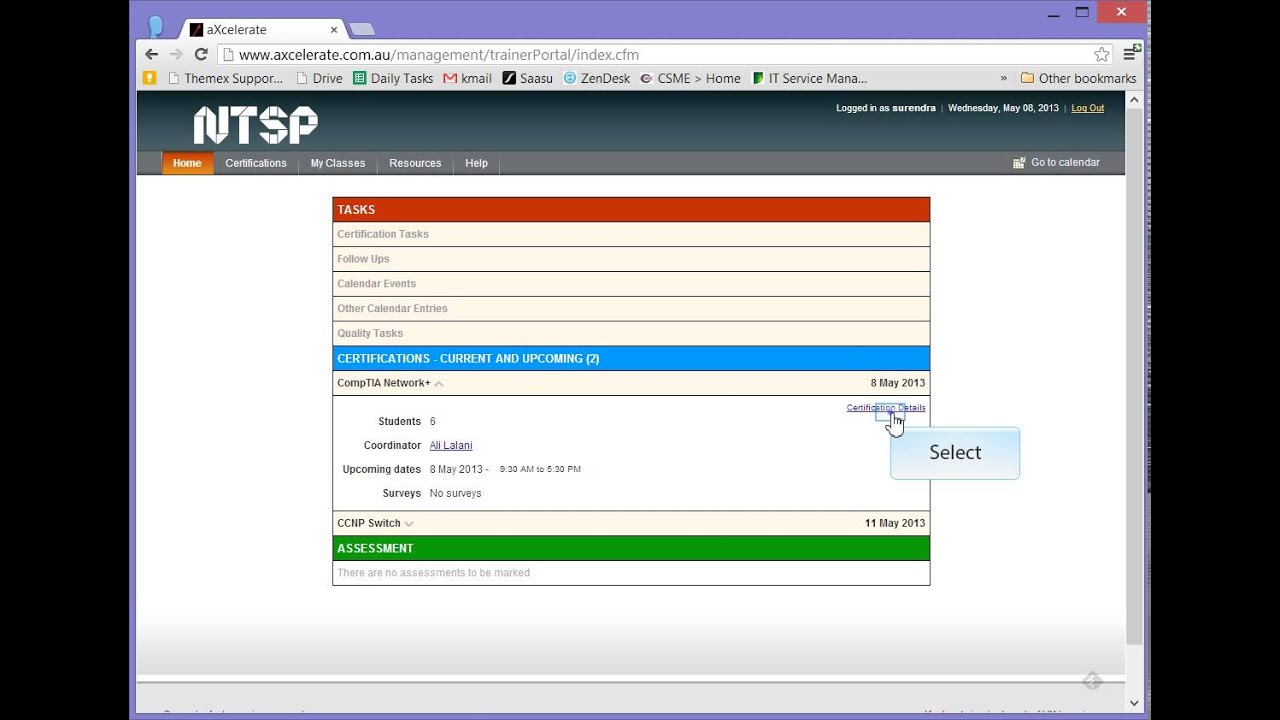Image resolution: width=1280 pixels, height=720 pixels.
Task: Click the Tasks section header
Action: coord(631,209)
